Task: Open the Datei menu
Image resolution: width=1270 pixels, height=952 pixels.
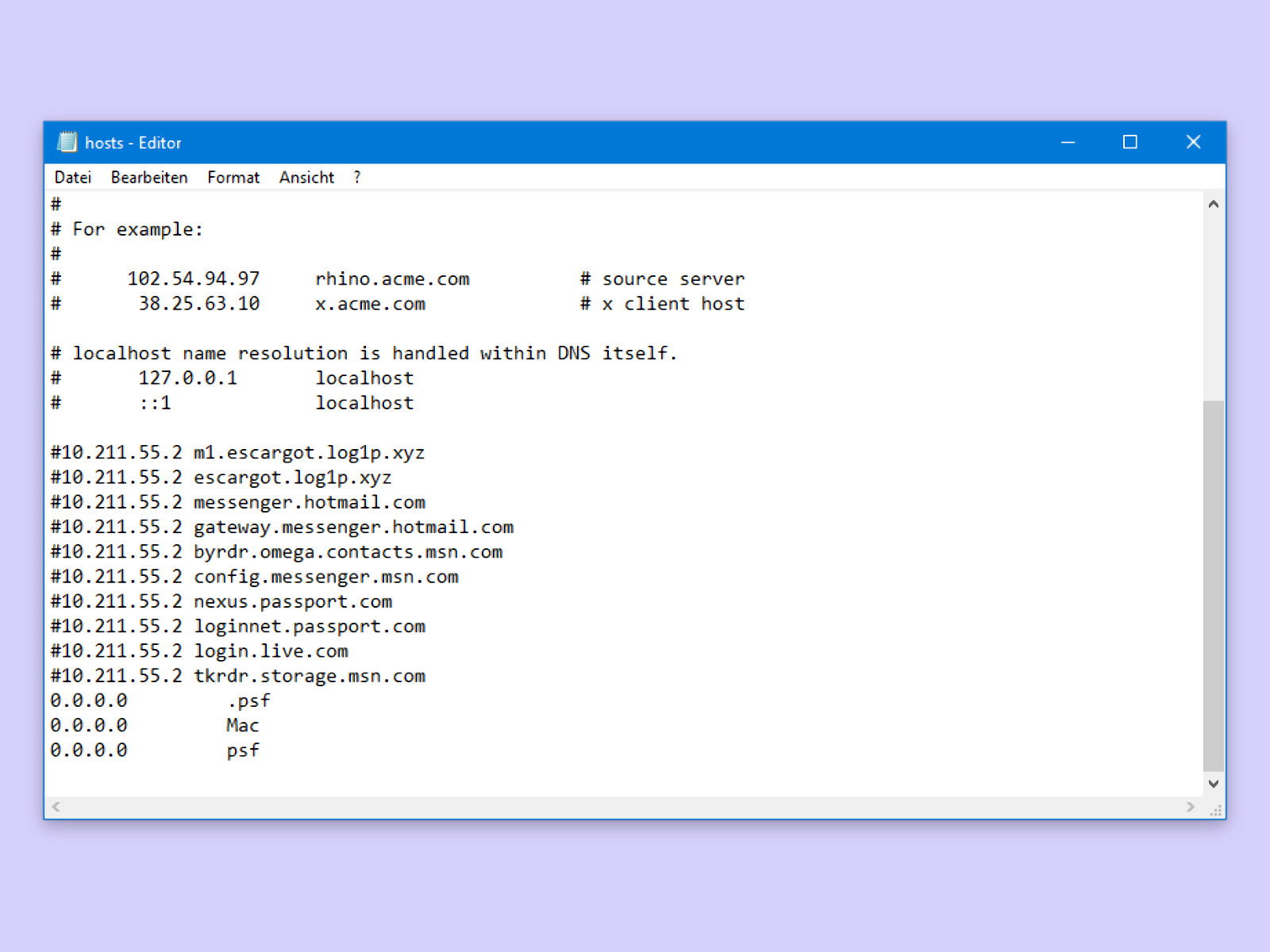Action: tap(73, 178)
